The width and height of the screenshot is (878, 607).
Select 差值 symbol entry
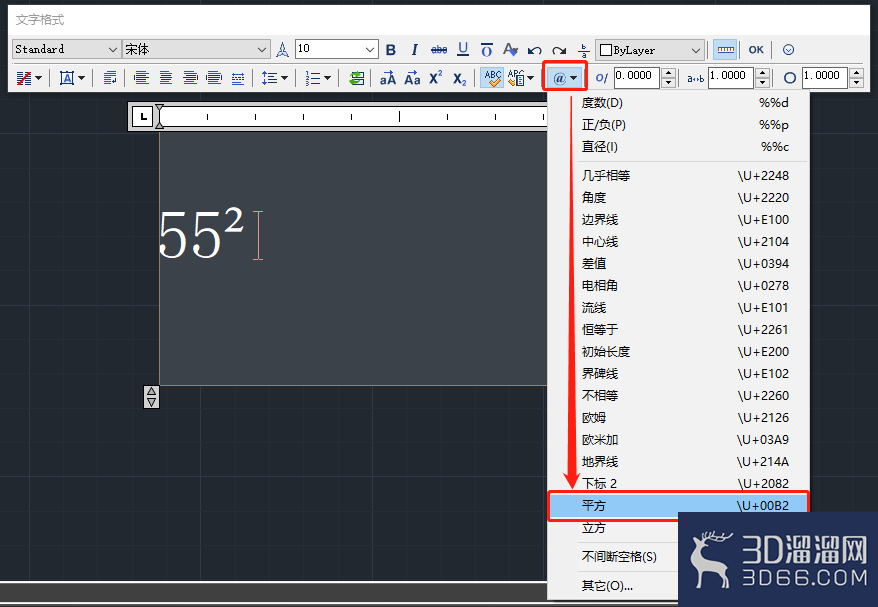click(679, 264)
